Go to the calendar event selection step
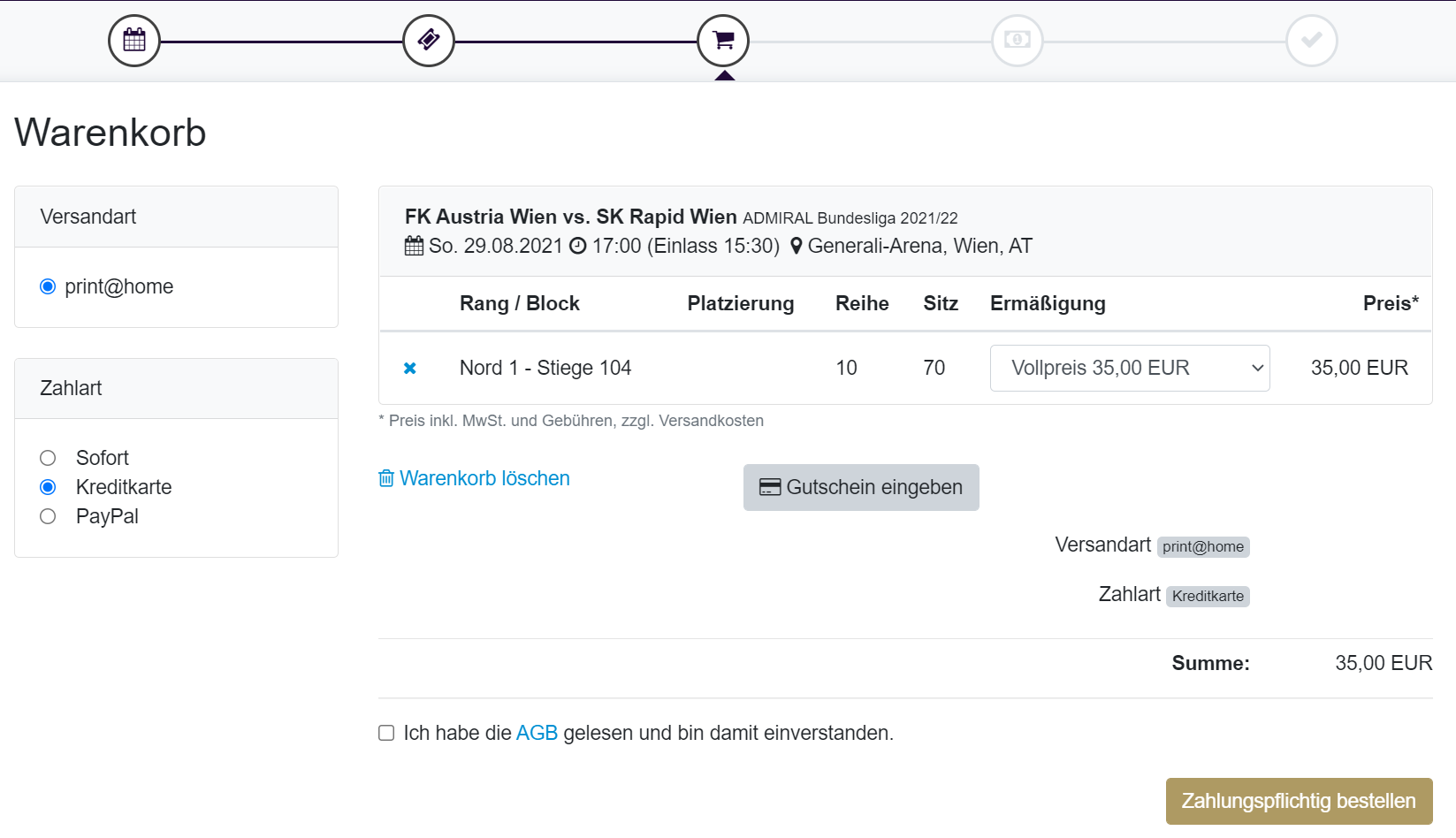This screenshot has height=838, width=1456. pyautogui.click(x=134, y=41)
